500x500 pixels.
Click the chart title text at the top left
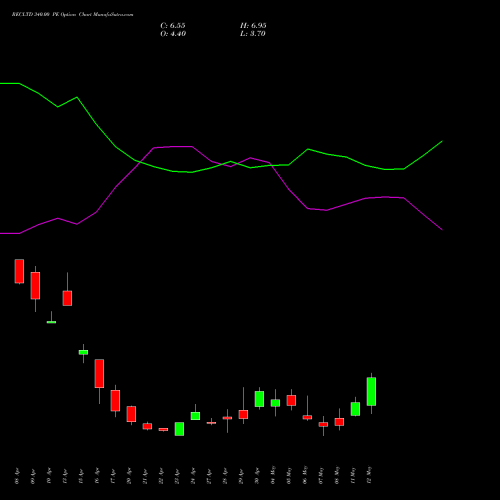tap(72, 14)
